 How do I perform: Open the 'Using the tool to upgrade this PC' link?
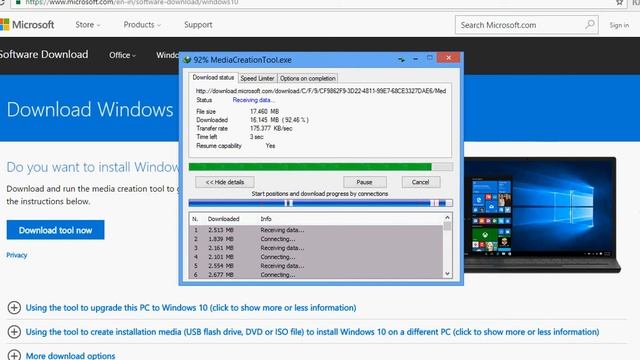click(x=191, y=307)
